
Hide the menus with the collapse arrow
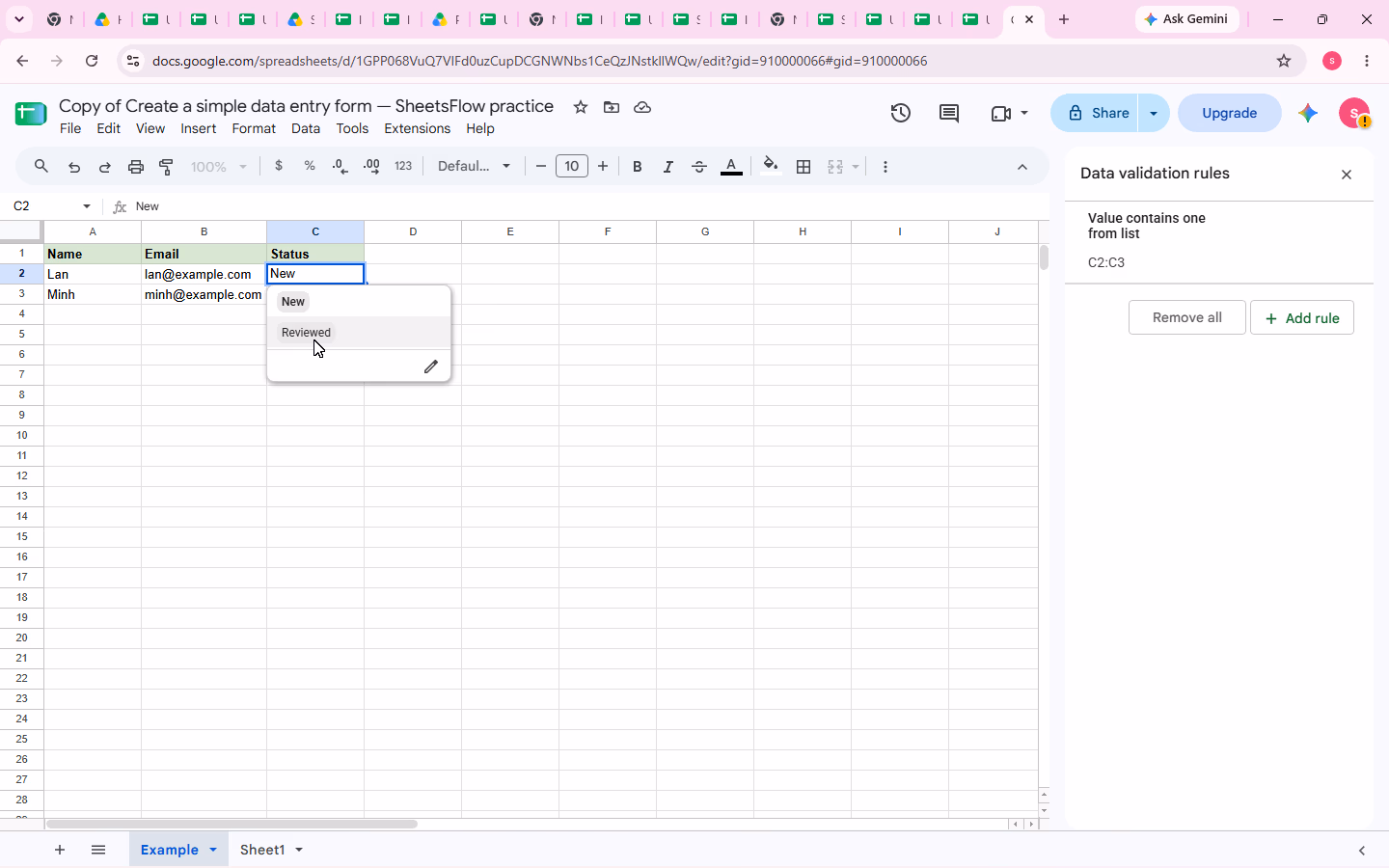tap(1022, 167)
